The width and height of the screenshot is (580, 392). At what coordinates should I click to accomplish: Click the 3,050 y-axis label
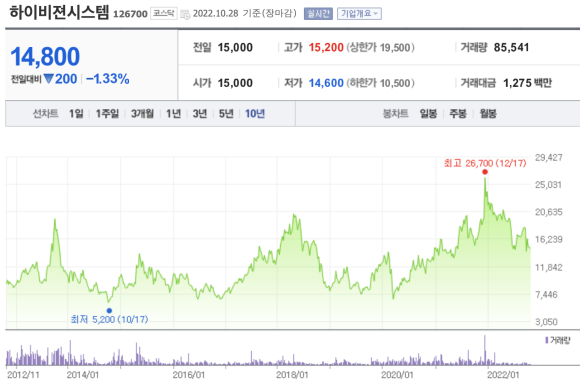coord(546,322)
